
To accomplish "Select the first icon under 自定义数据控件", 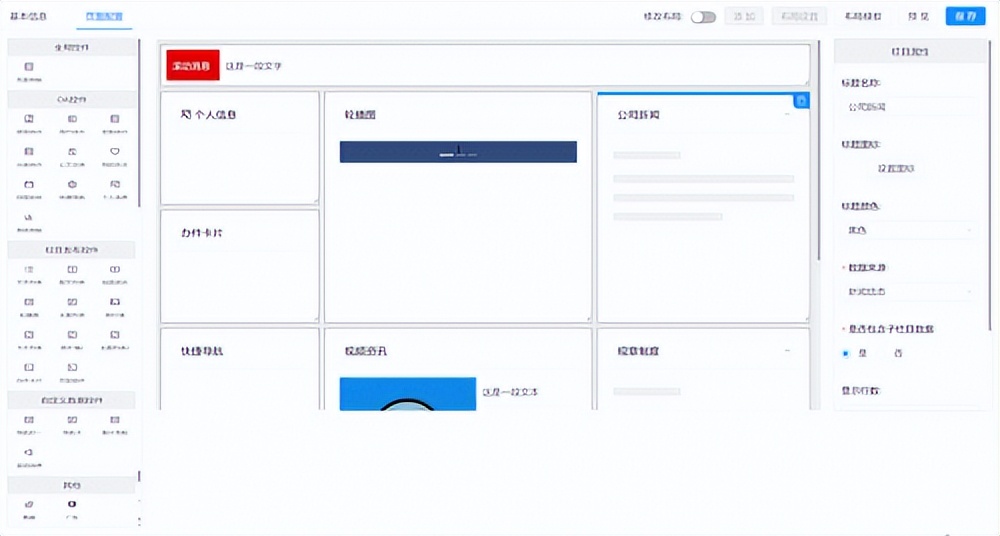I will click(29, 420).
